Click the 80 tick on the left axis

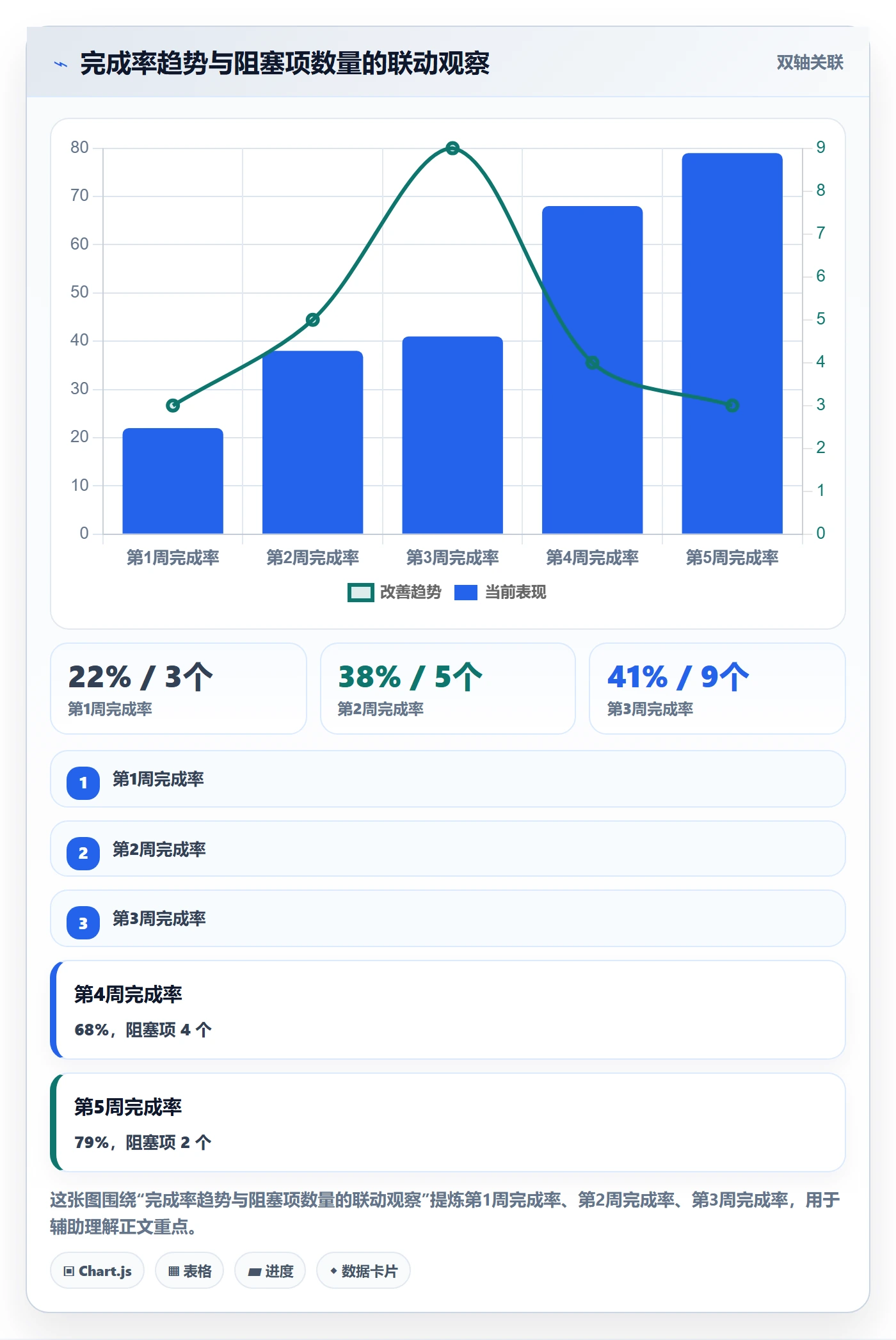click(80, 148)
